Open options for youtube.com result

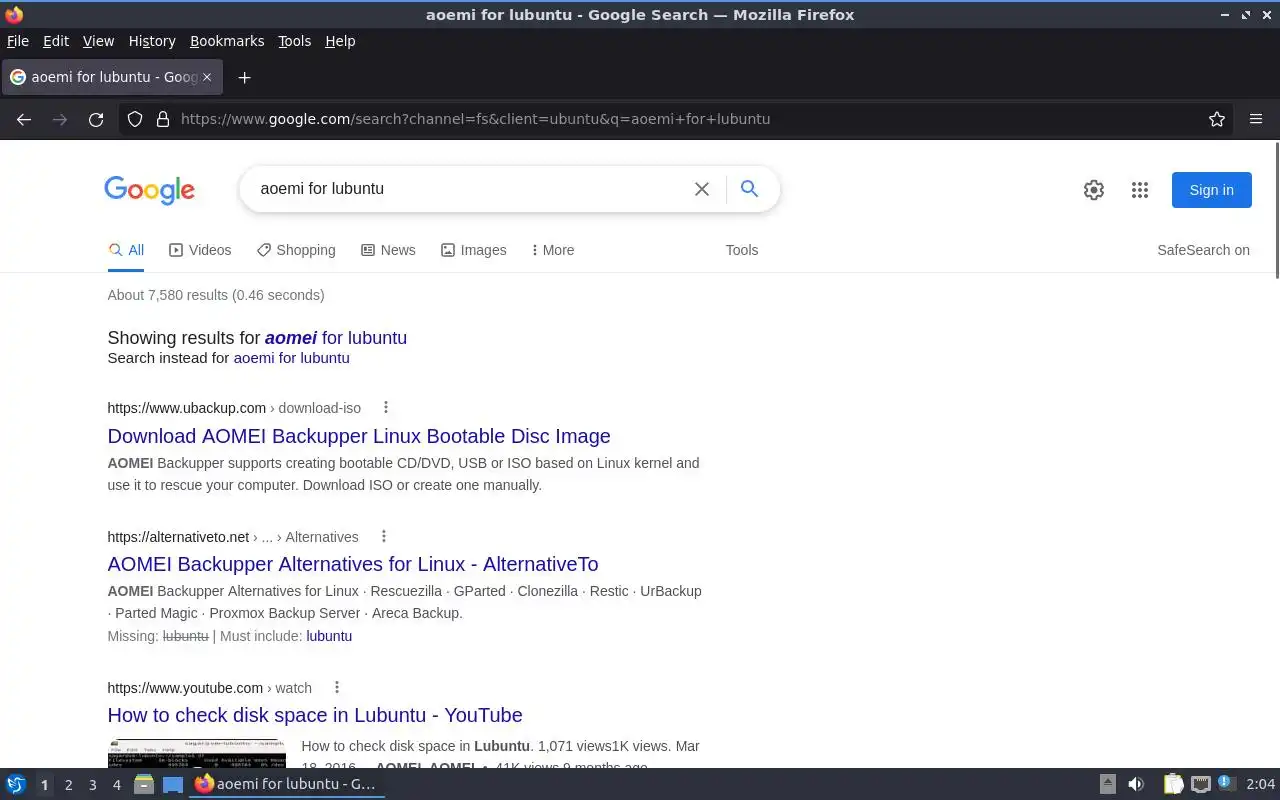tap(337, 687)
